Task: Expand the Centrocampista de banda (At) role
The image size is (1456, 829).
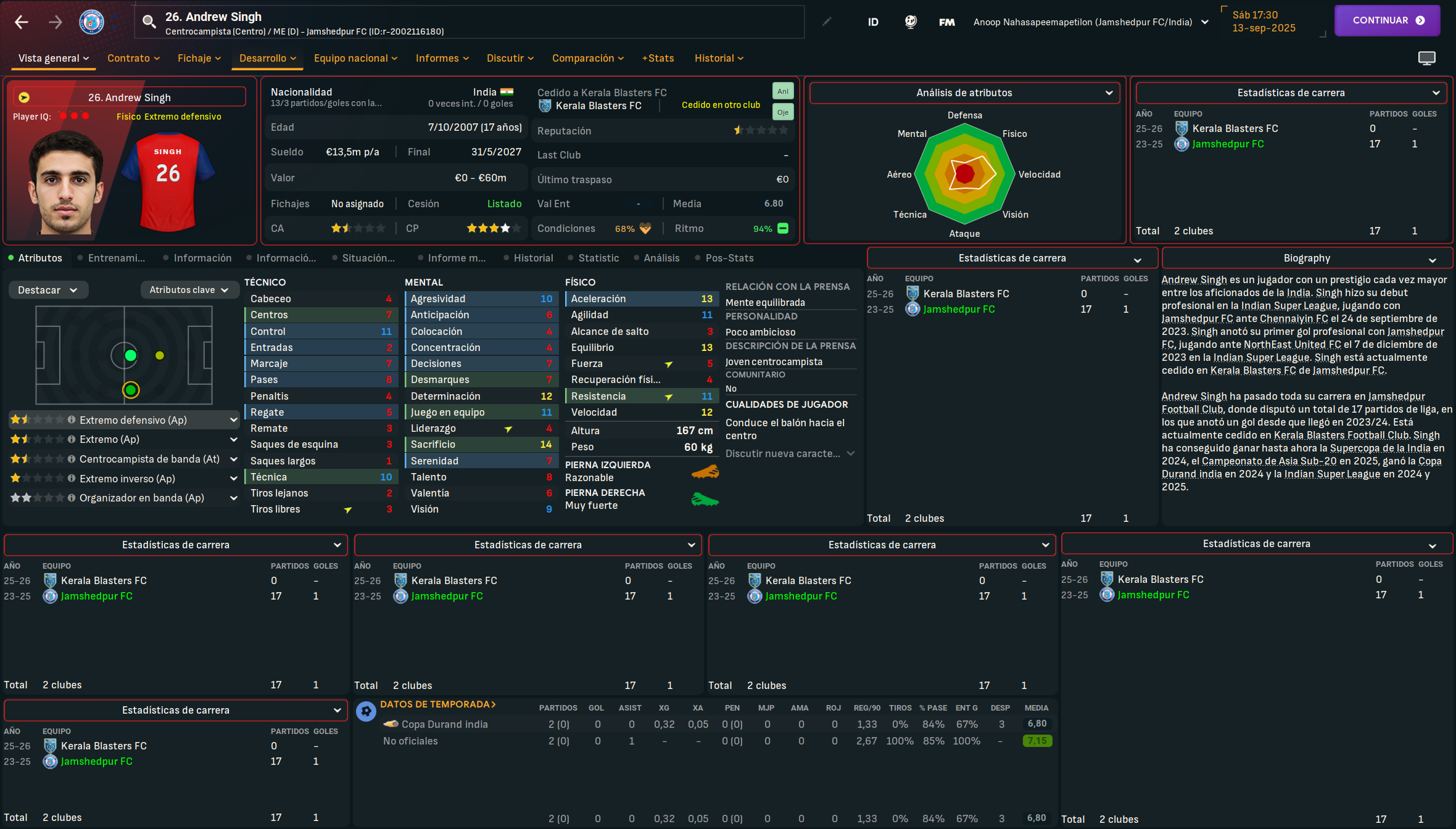Action: click(x=233, y=460)
